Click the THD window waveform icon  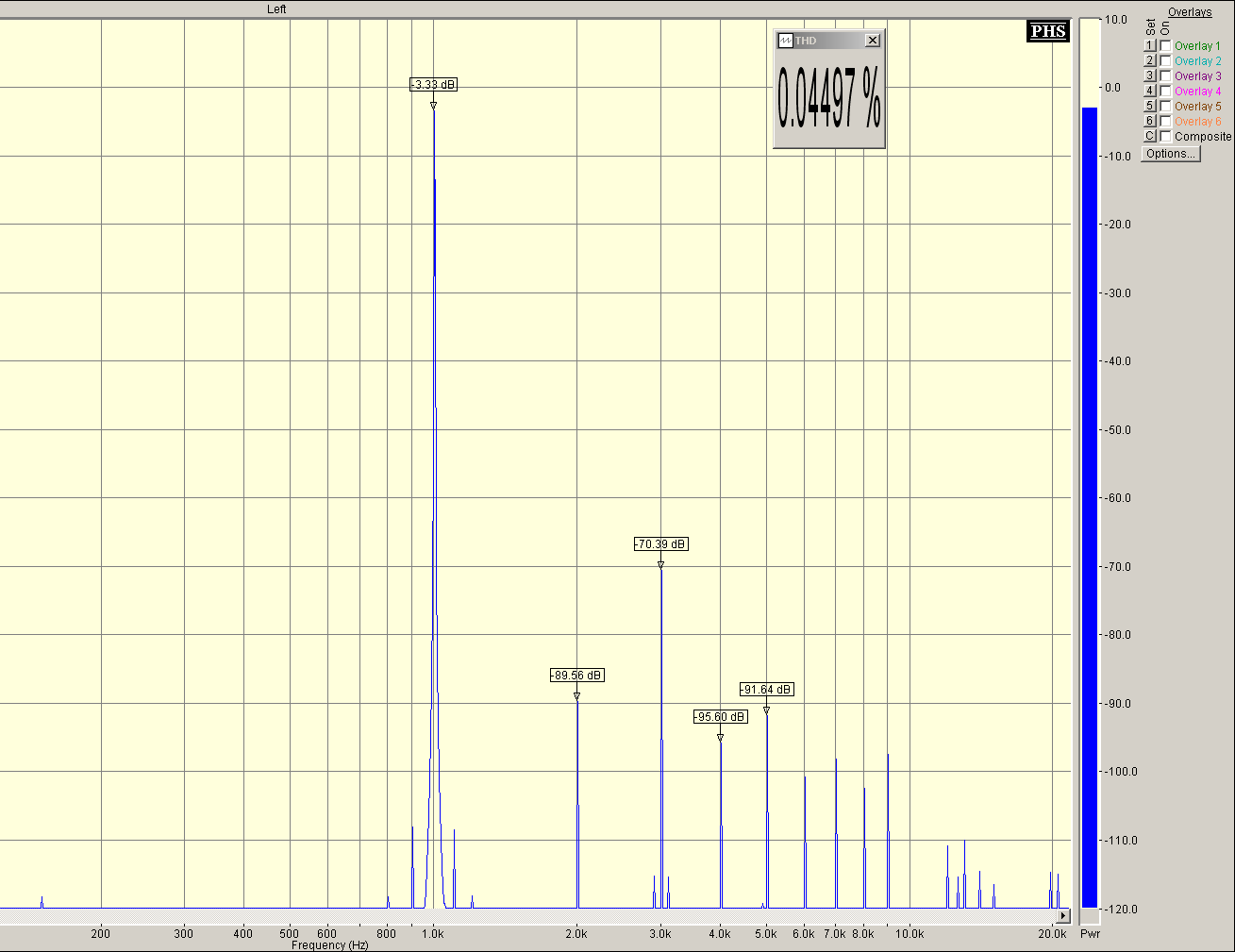point(785,41)
